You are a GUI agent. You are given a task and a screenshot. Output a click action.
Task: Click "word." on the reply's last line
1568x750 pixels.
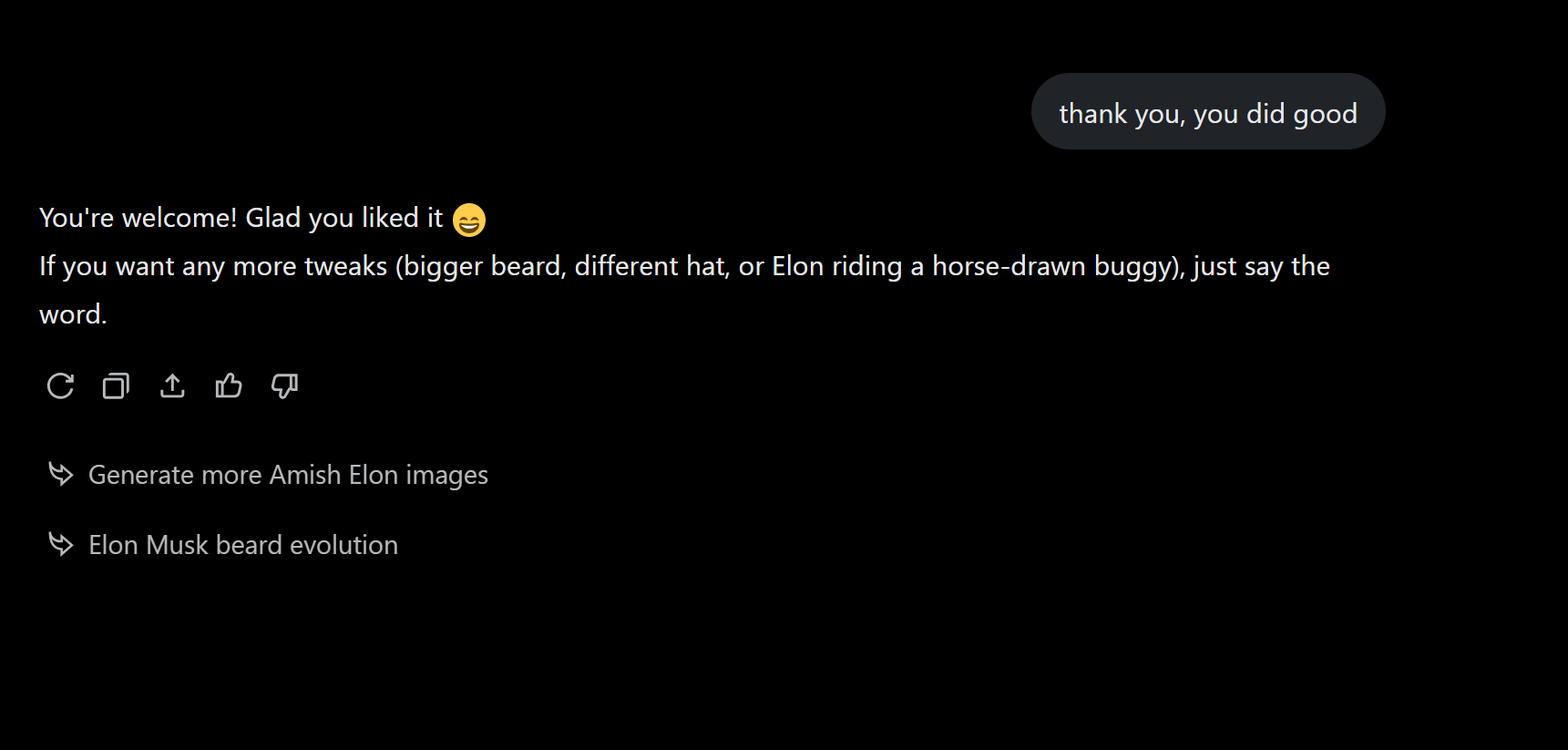[x=73, y=314]
